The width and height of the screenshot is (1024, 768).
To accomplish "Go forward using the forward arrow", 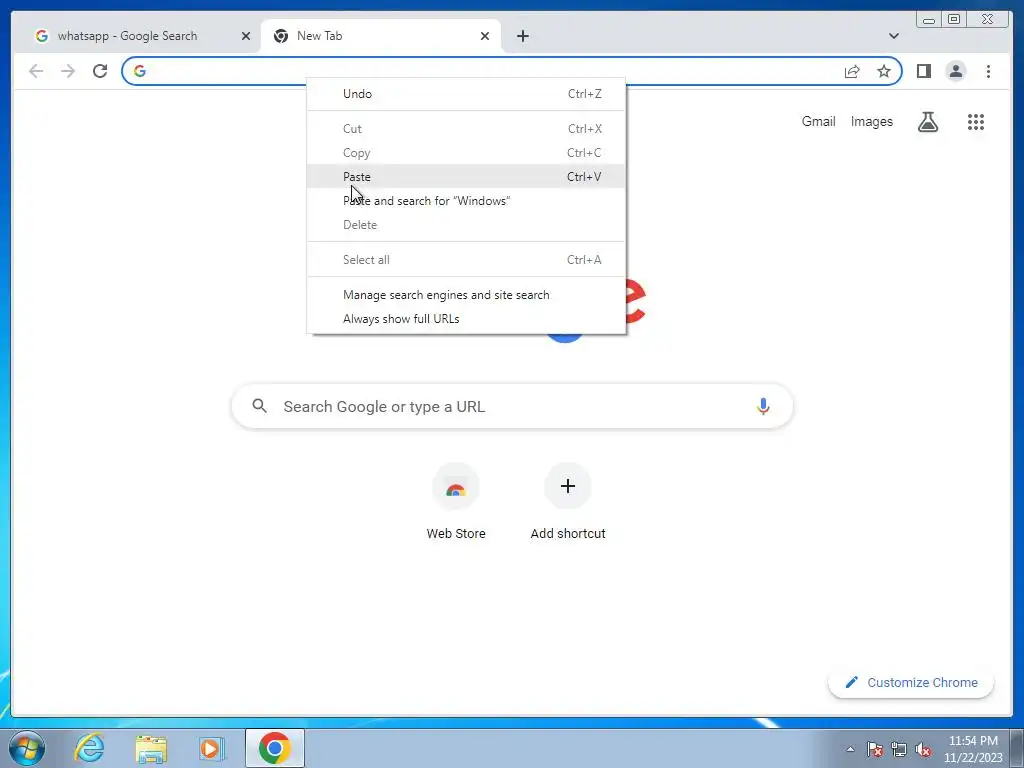I will [68, 71].
